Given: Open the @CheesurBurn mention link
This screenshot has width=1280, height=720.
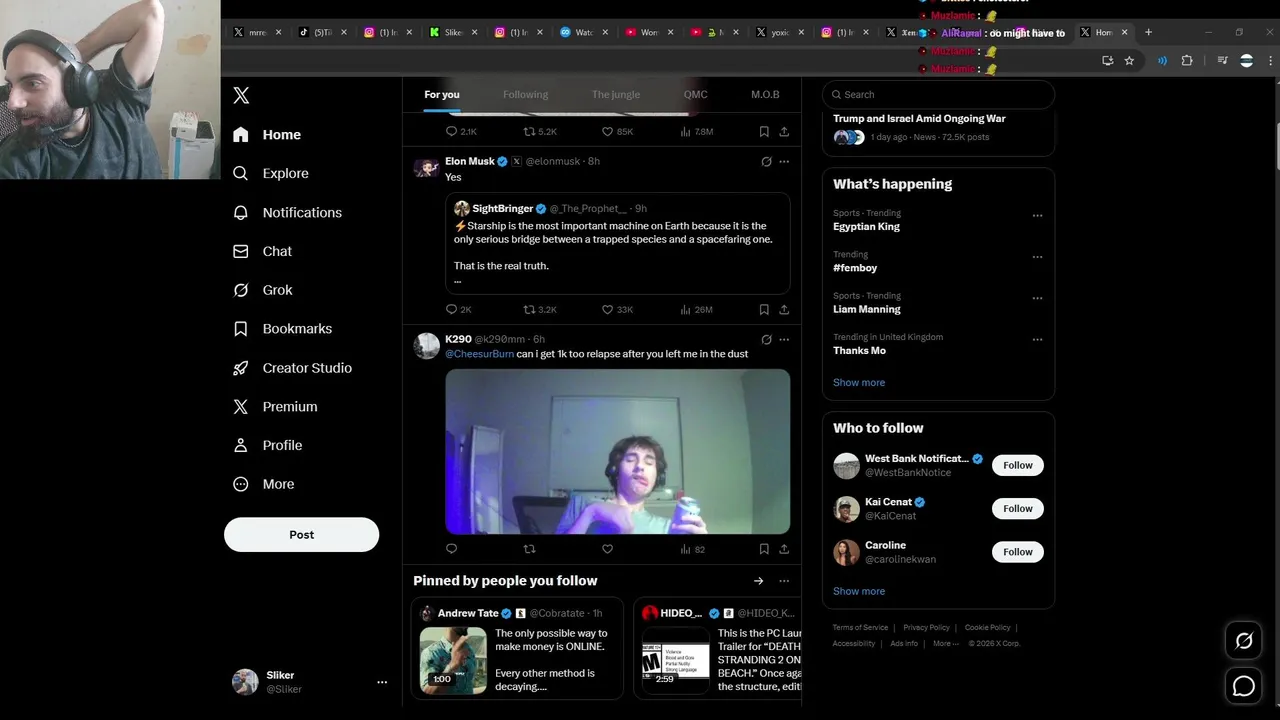Looking at the screenshot, I should pyautogui.click(x=479, y=354).
